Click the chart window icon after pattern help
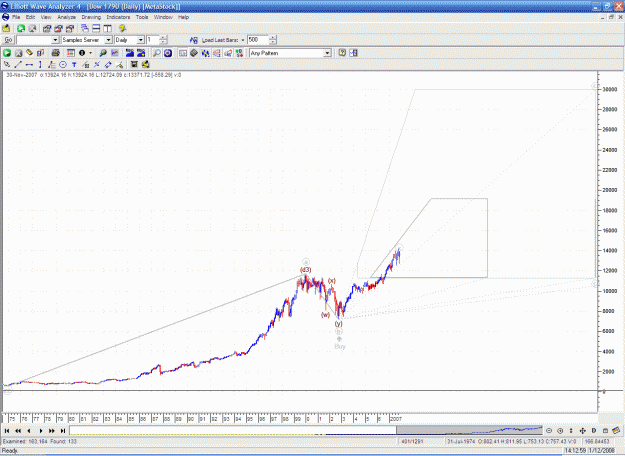Viewport: 625px width, 456px height. click(x=354, y=53)
